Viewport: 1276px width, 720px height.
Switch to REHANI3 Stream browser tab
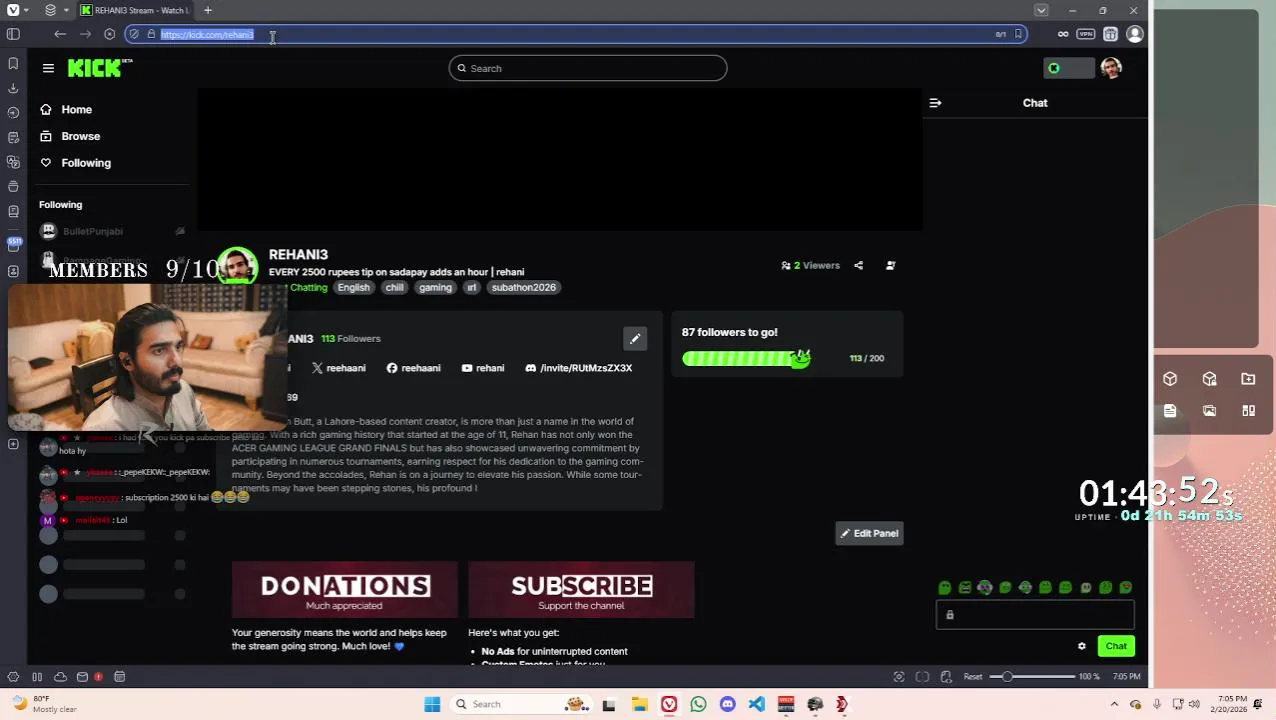pyautogui.click(x=135, y=10)
